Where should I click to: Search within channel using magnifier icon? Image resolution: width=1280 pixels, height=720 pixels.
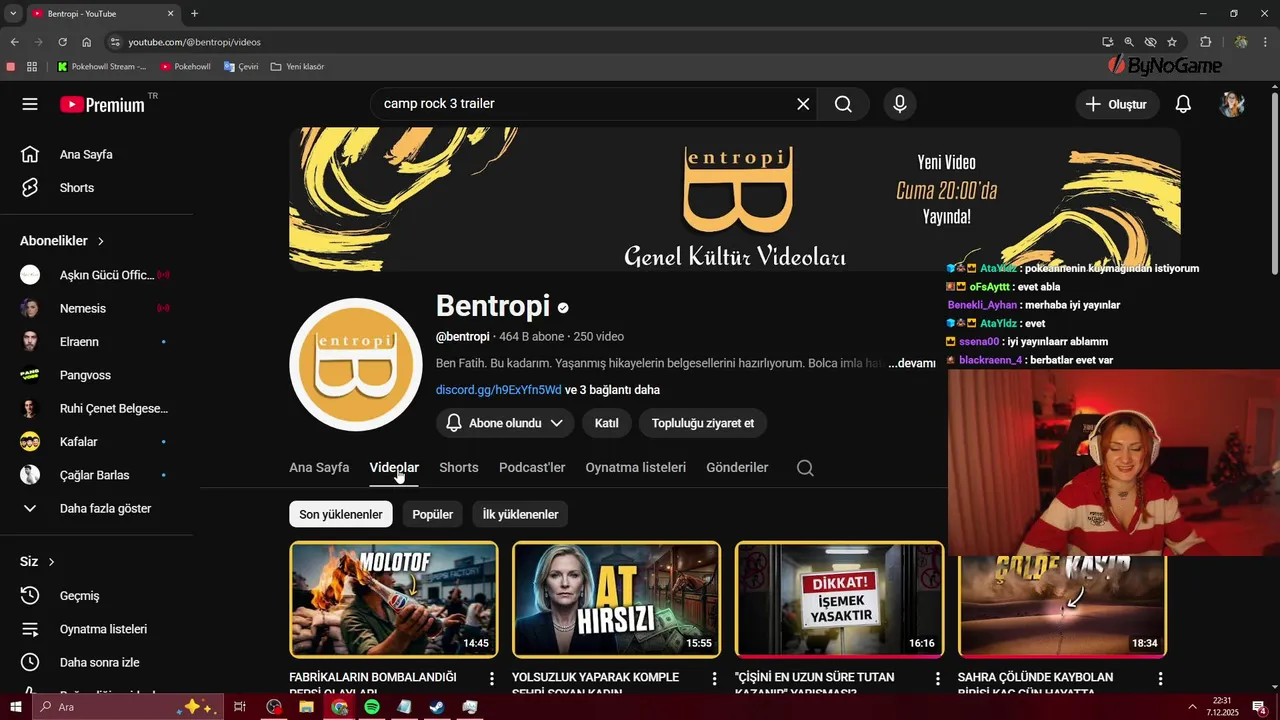click(x=805, y=468)
